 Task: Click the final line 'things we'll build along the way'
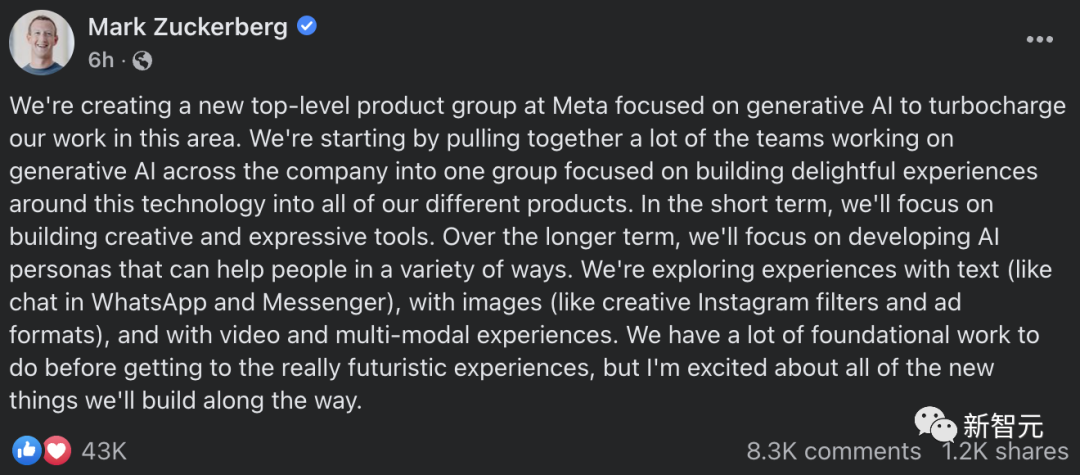click(185, 399)
